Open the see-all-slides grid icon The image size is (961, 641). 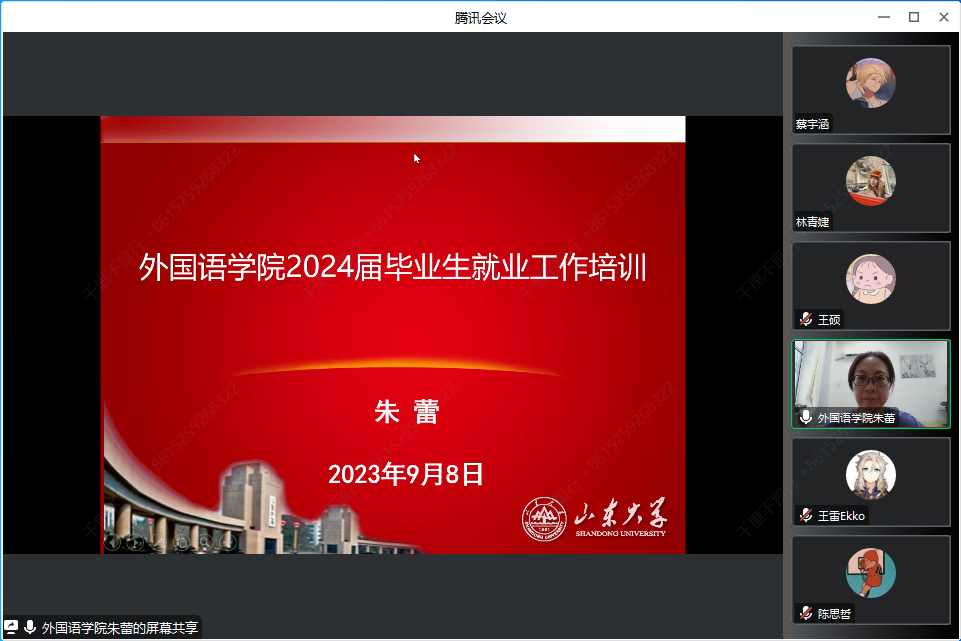coord(182,542)
